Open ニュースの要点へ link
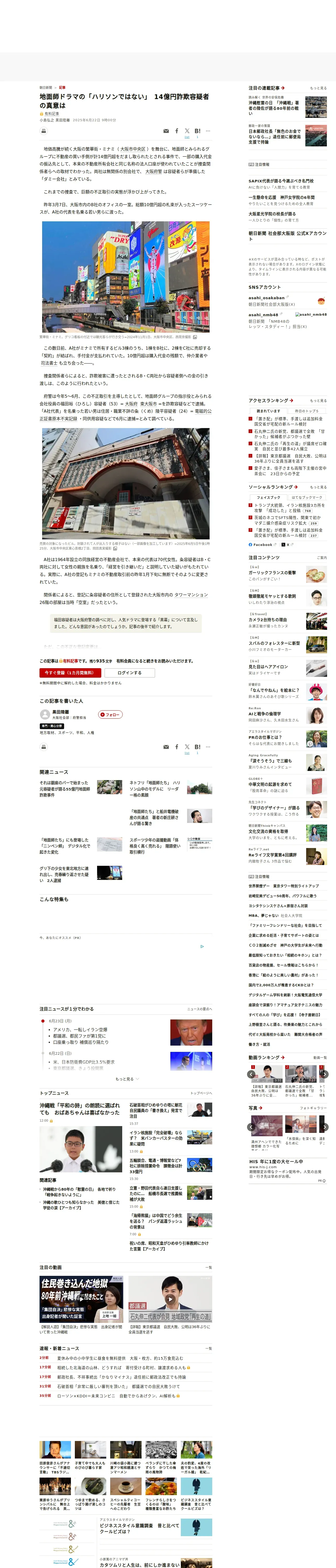The image size is (336, 1568). [199, 1009]
